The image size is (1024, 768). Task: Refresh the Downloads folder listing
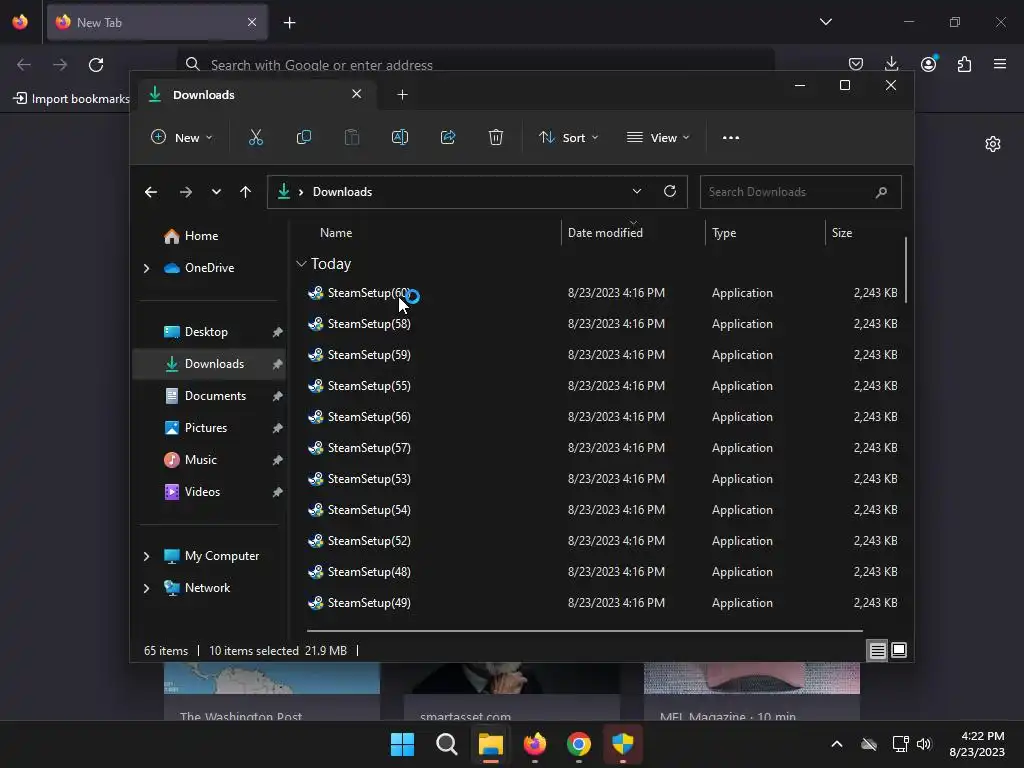coord(669,191)
